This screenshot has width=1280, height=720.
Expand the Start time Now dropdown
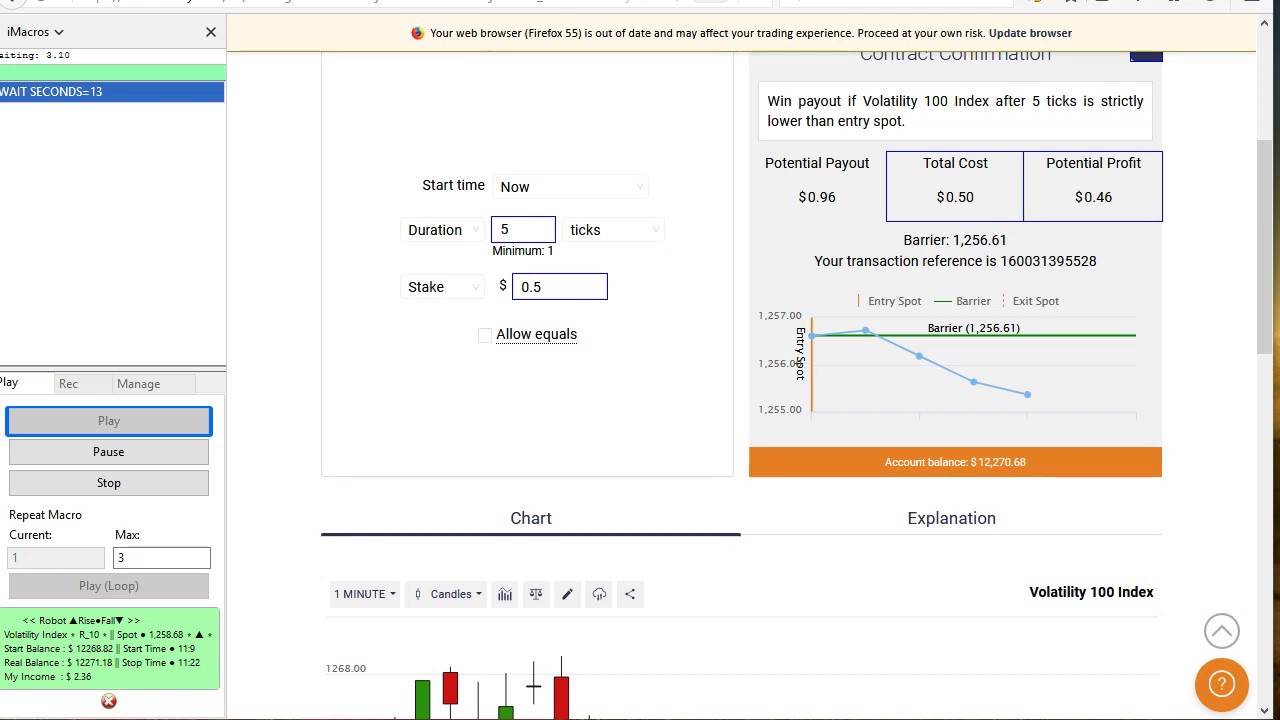(x=570, y=187)
